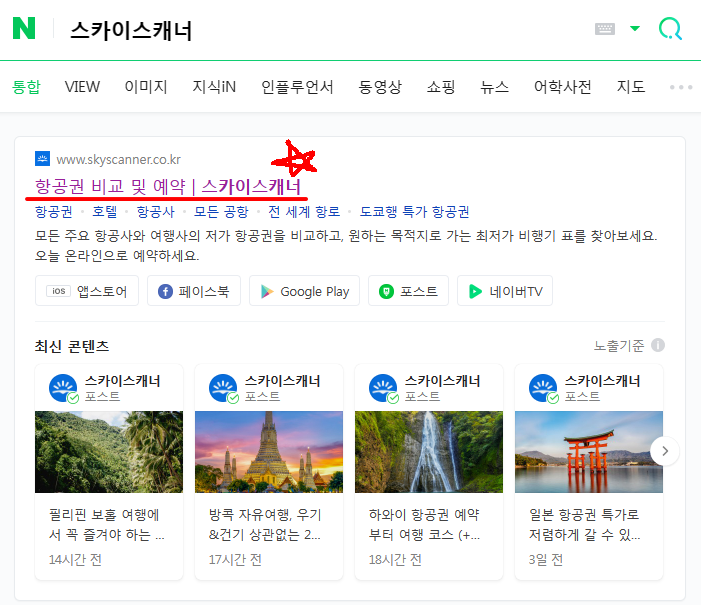
Task: Click the 18시간 전 timestamp
Action: [395, 559]
